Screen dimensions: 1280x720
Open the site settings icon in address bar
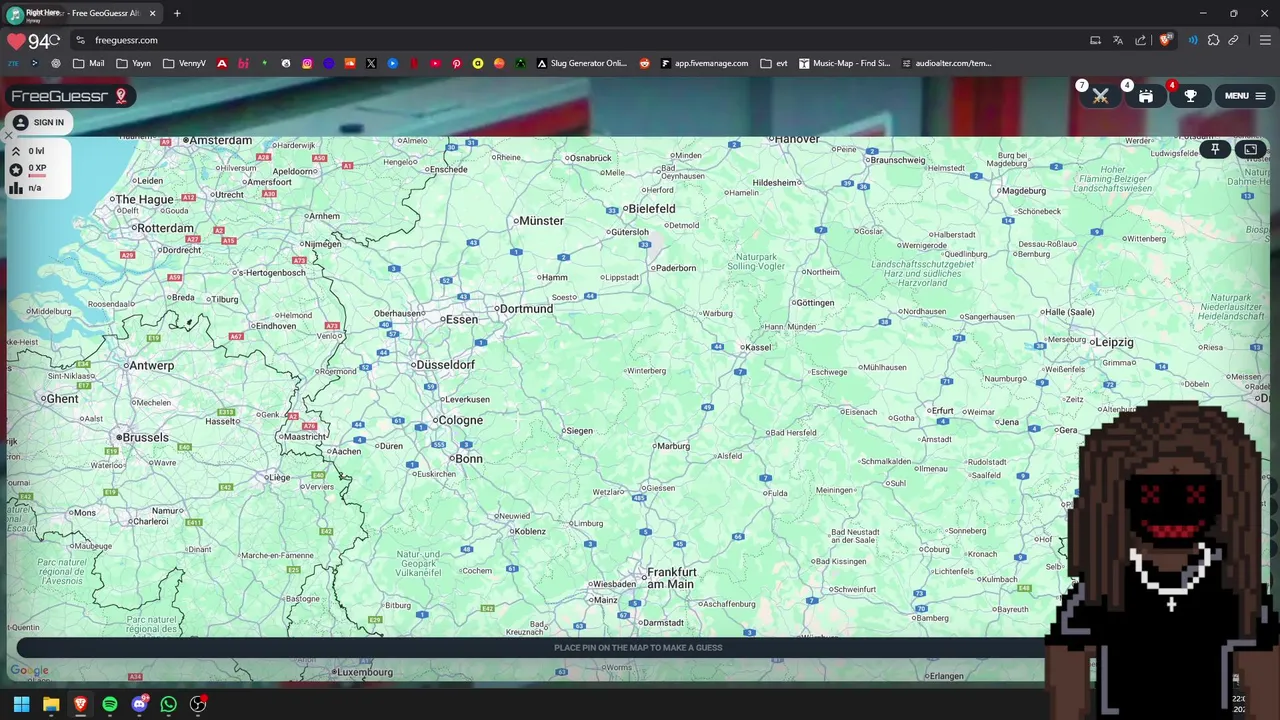(80, 40)
